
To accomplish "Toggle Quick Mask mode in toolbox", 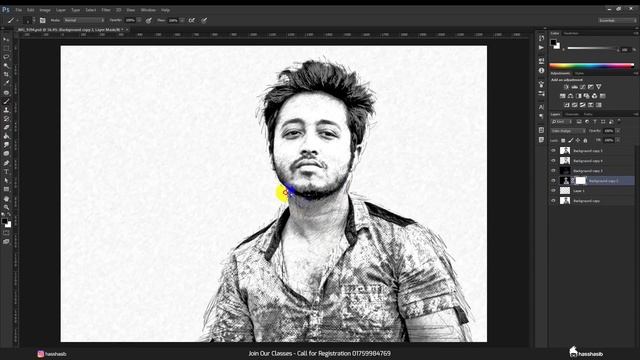I will pos(6,233).
